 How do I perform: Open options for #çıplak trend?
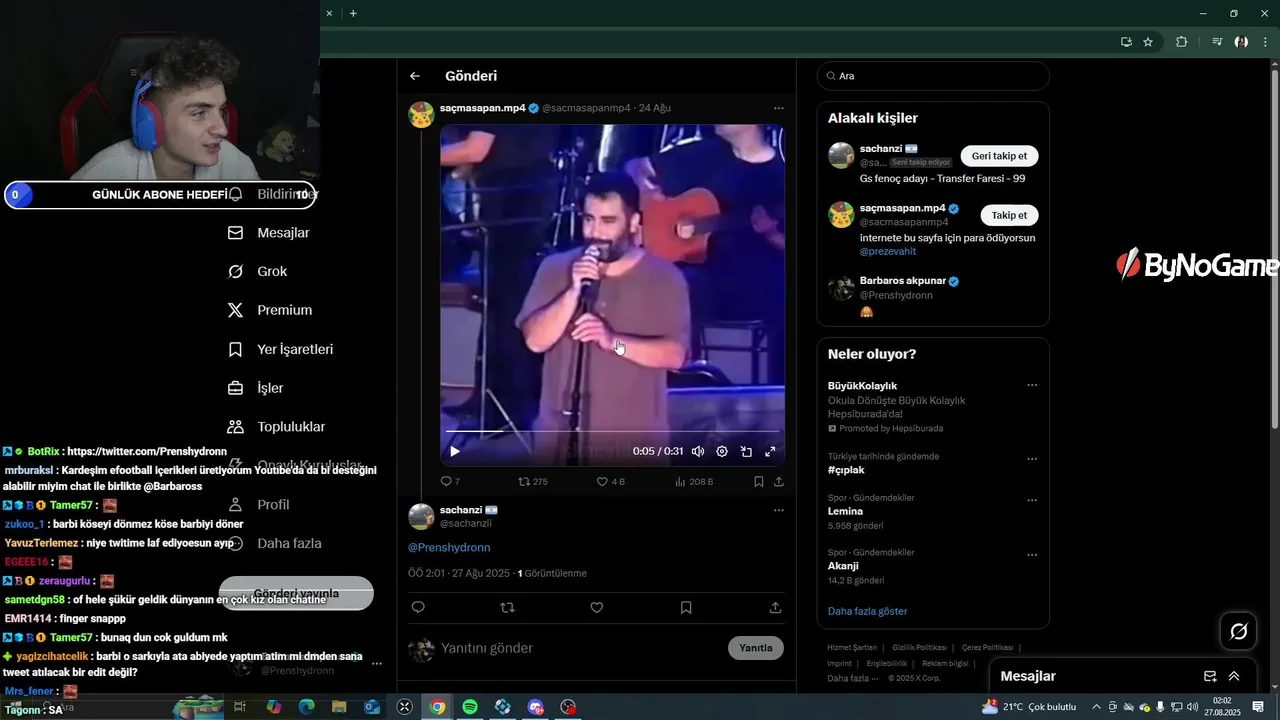pos(1032,459)
